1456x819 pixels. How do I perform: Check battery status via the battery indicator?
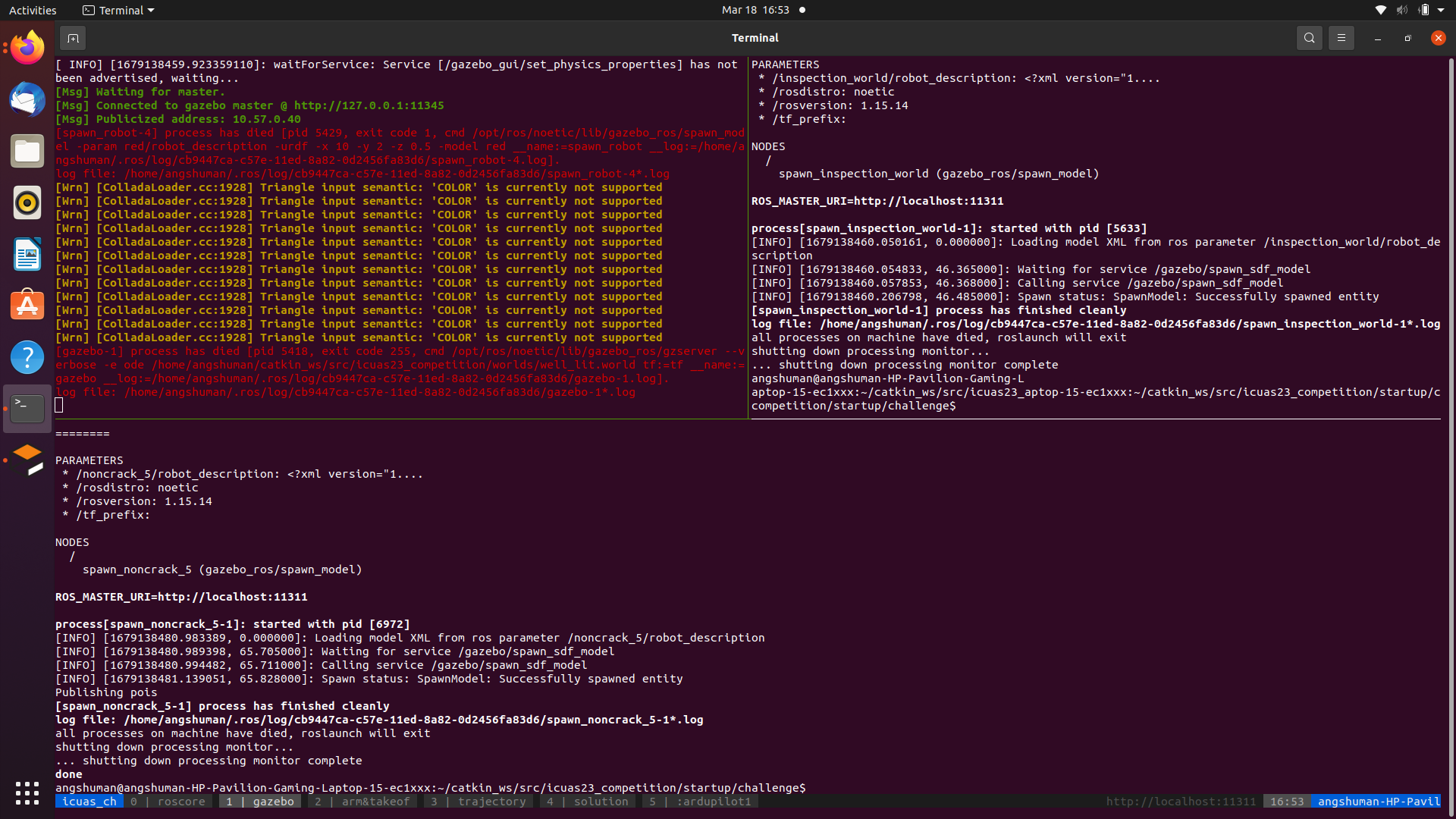(x=1424, y=10)
